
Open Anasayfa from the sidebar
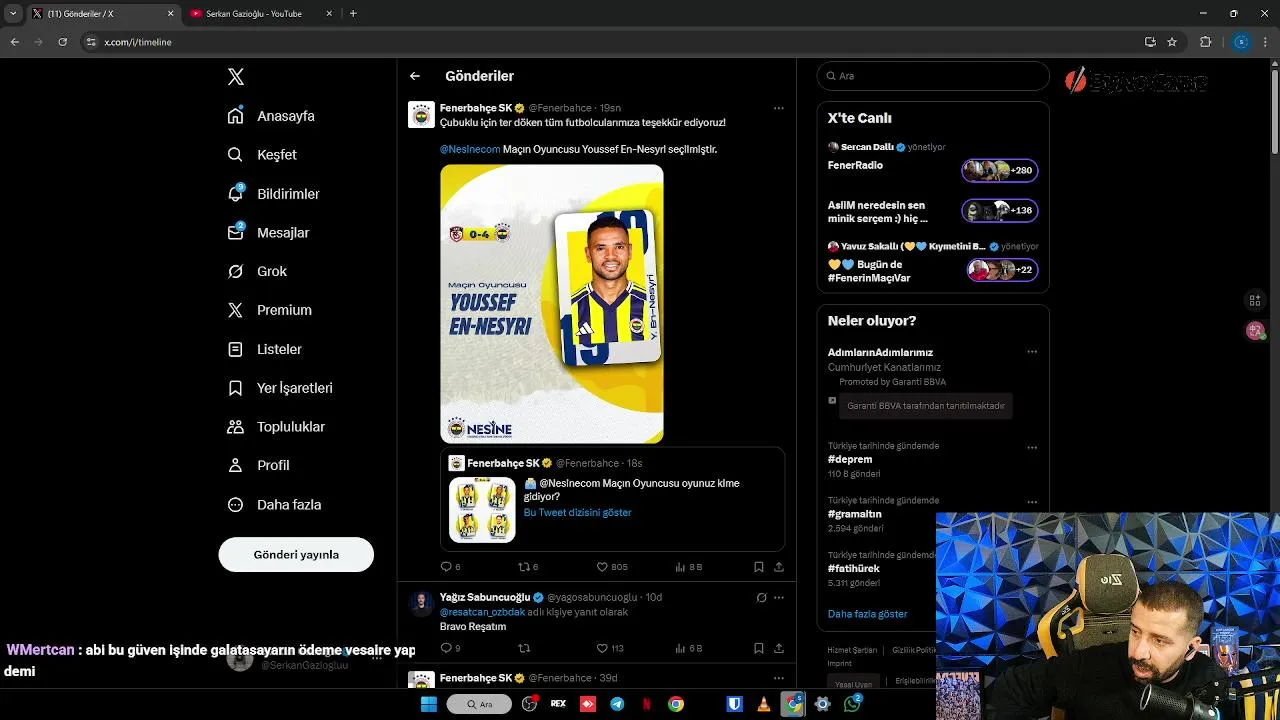(271, 116)
